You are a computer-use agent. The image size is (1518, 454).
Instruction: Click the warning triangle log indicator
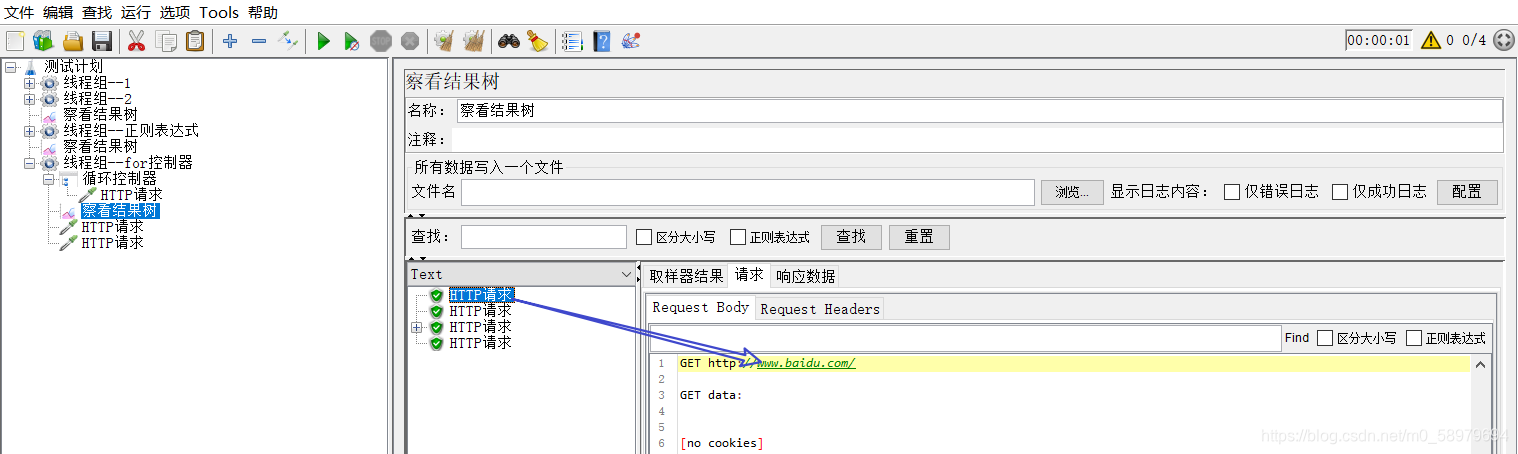(1431, 40)
